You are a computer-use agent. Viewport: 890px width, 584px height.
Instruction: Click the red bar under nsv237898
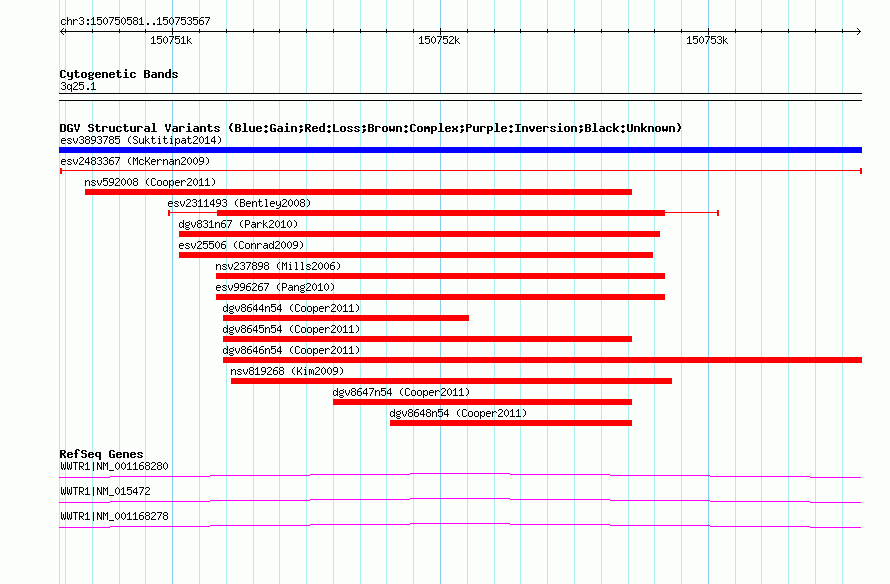tap(440, 276)
